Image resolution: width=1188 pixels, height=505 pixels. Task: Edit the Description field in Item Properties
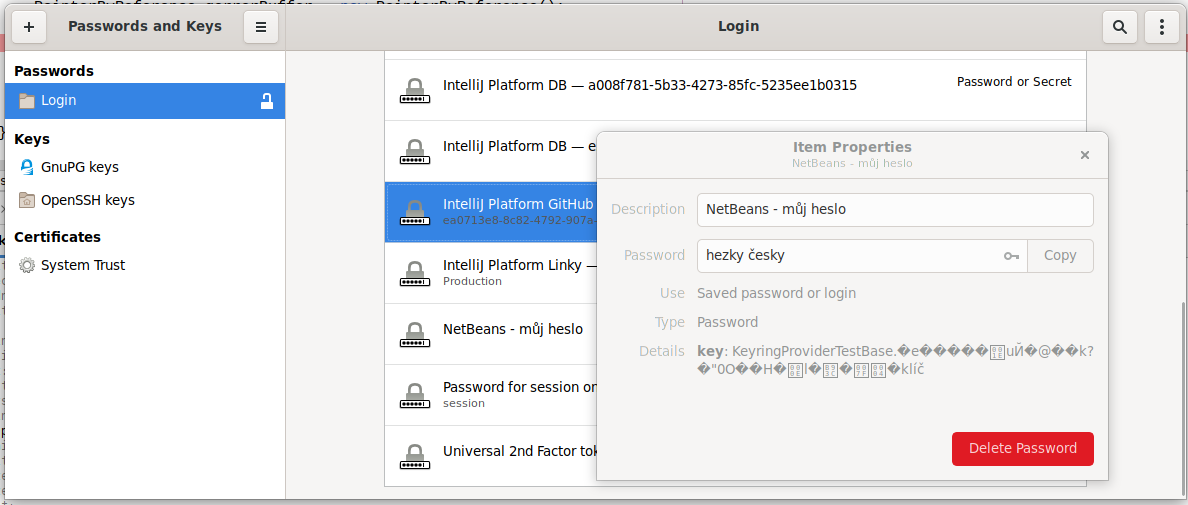[895, 210]
